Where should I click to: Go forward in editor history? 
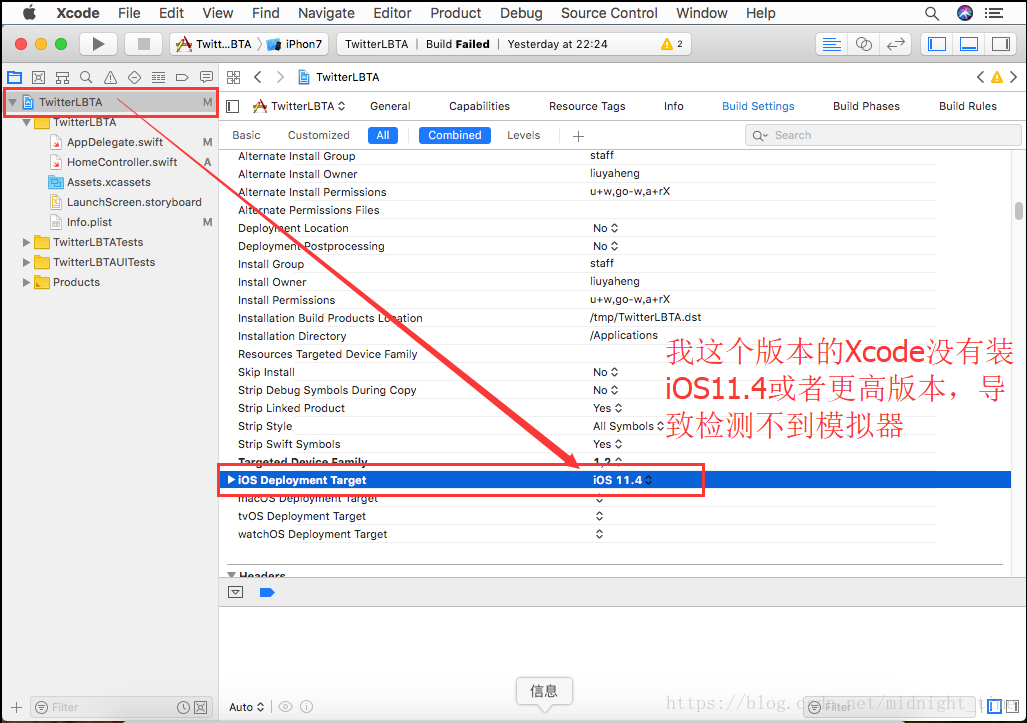(280, 77)
